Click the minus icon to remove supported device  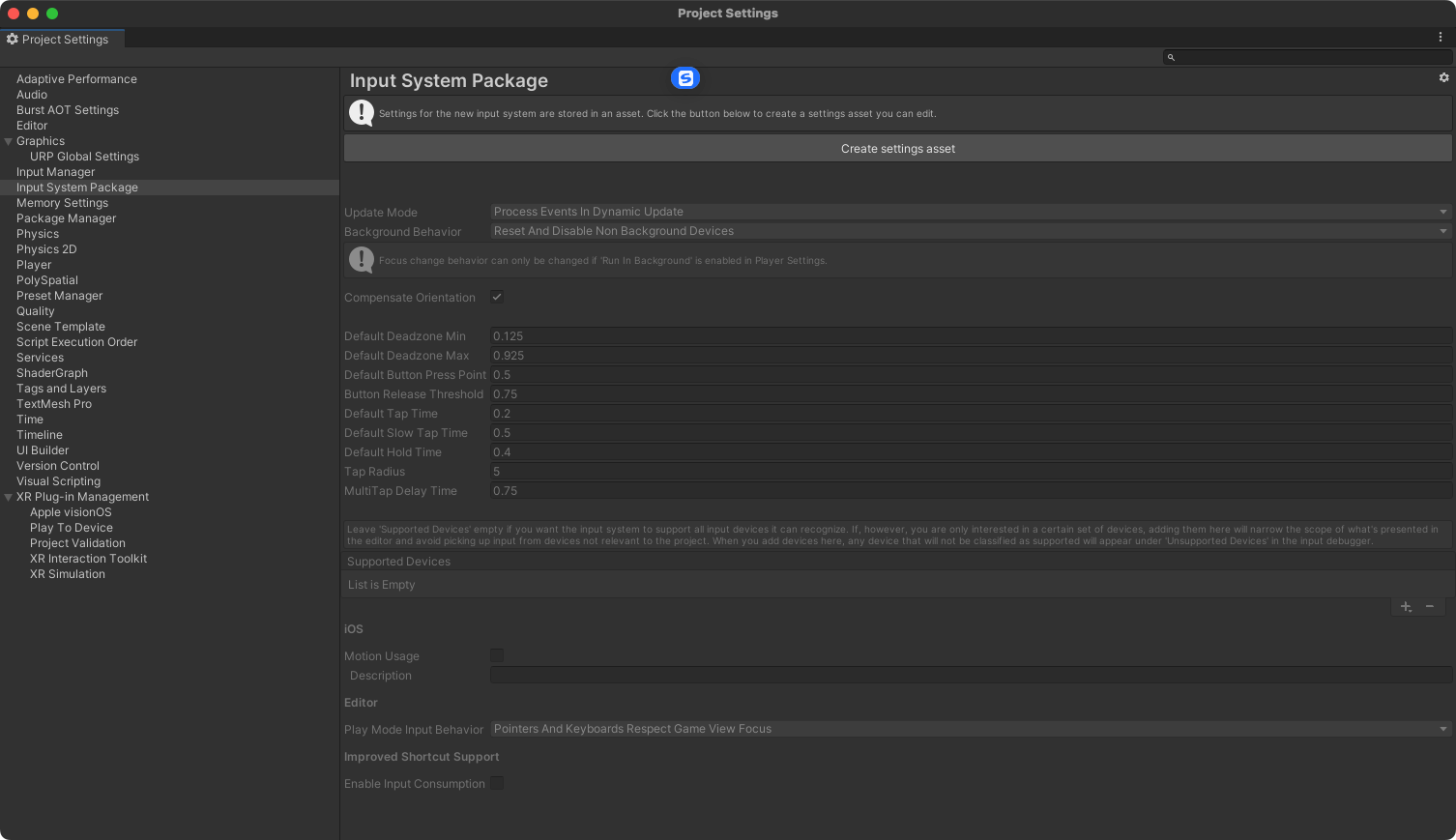coord(1430,607)
